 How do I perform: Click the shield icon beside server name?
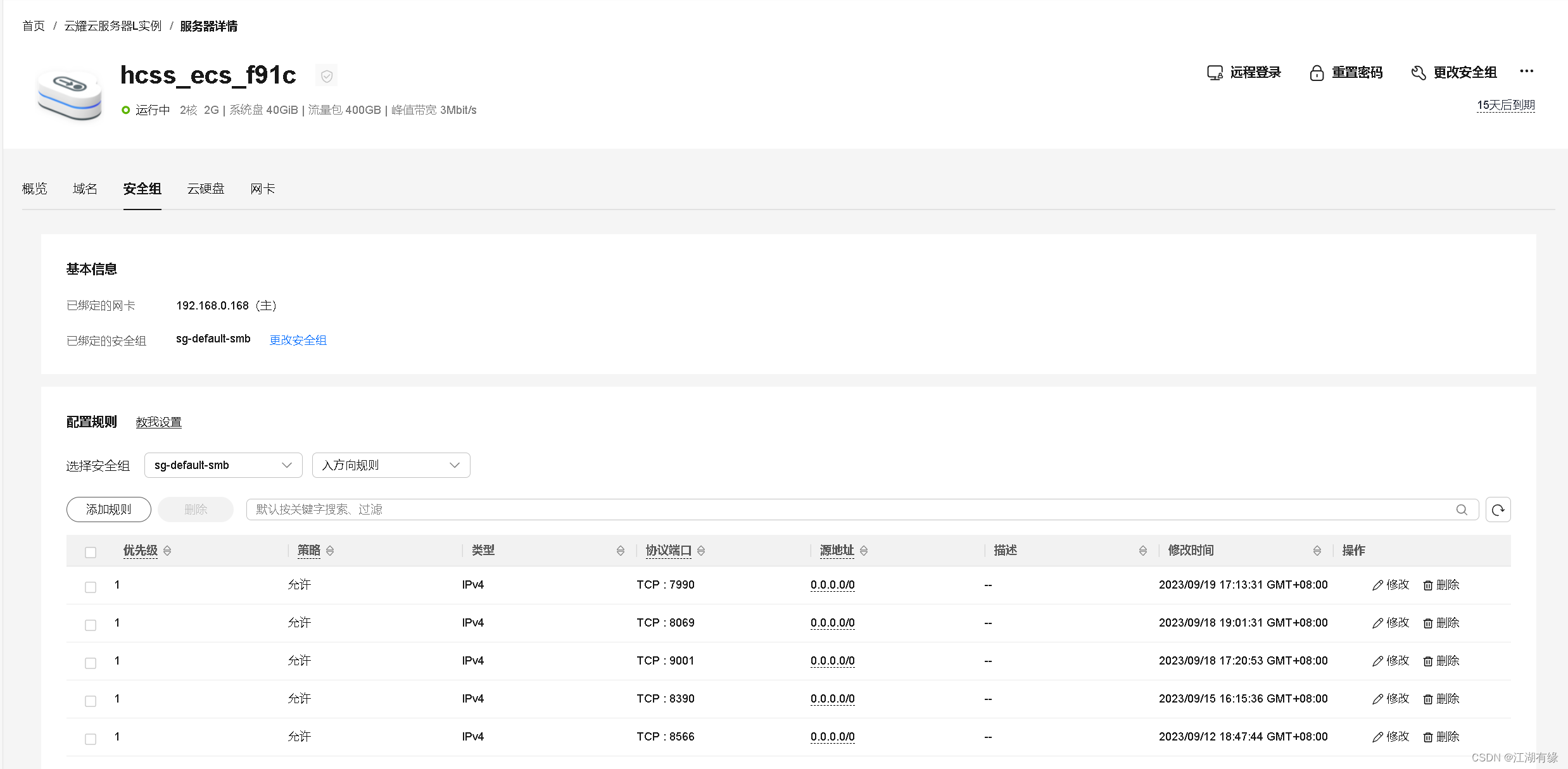click(327, 76)
